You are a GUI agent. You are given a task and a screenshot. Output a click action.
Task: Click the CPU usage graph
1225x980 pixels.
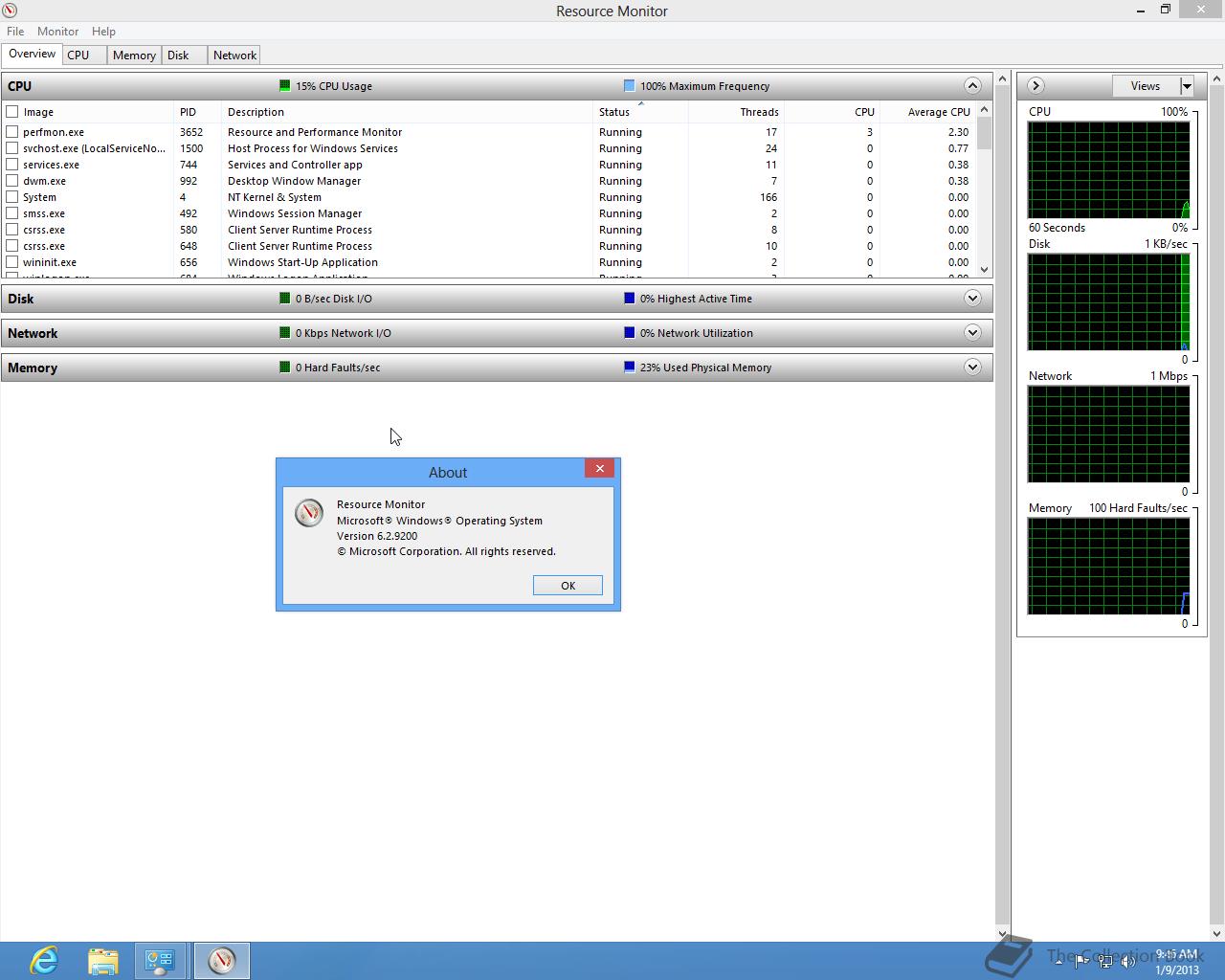click(1108, 169)
